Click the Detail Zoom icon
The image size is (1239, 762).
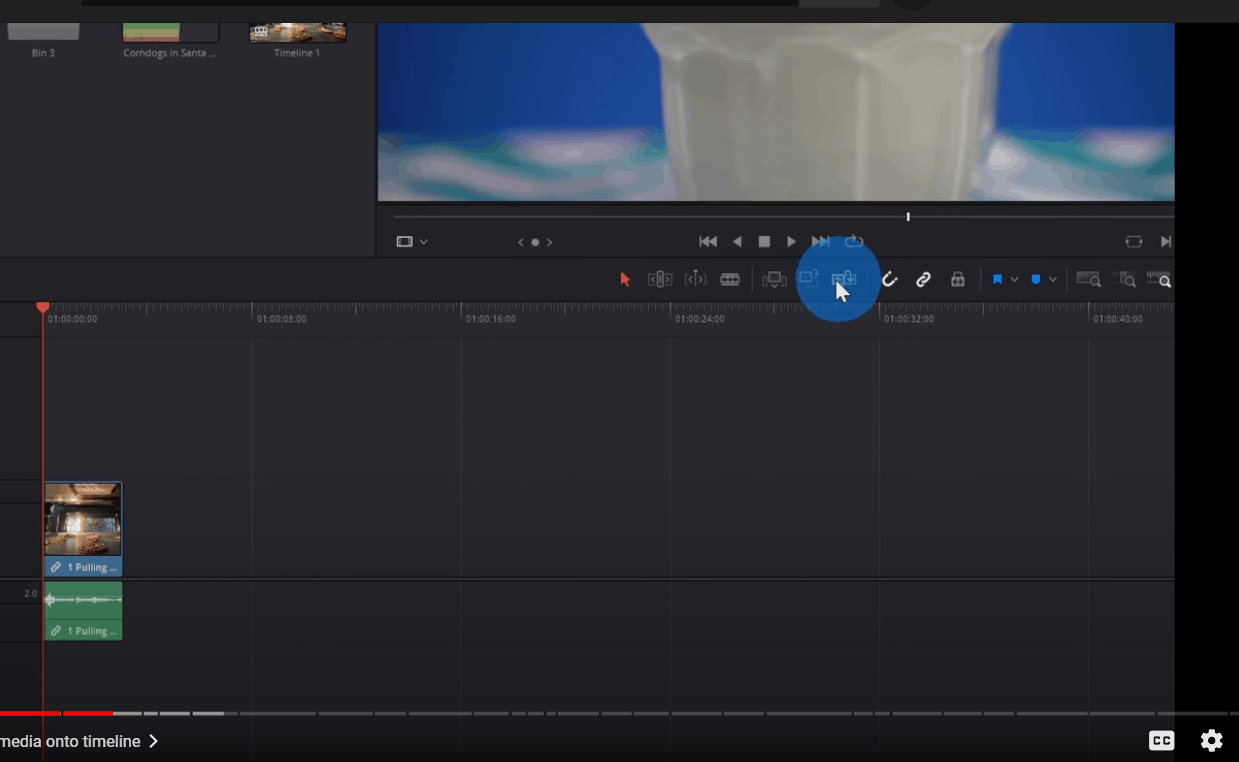(x=1124, y=280)
